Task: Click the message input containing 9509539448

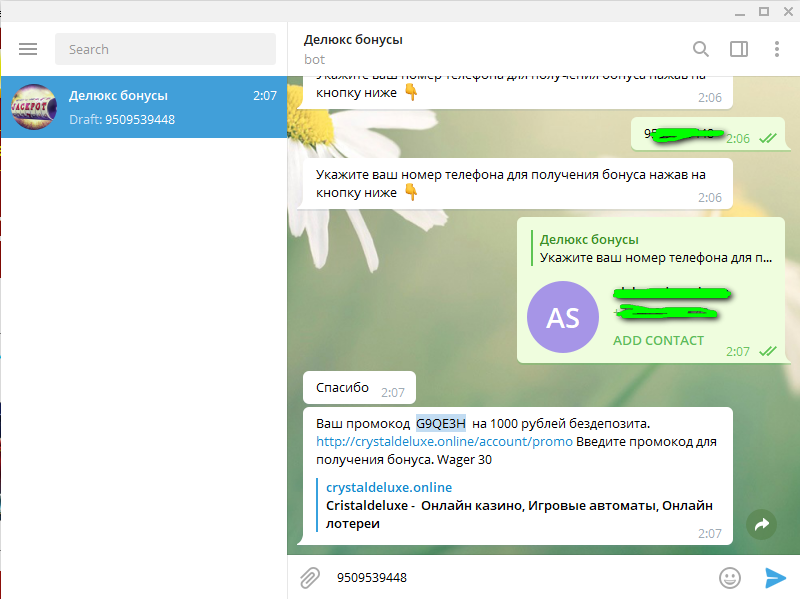Action: (520, 578)
